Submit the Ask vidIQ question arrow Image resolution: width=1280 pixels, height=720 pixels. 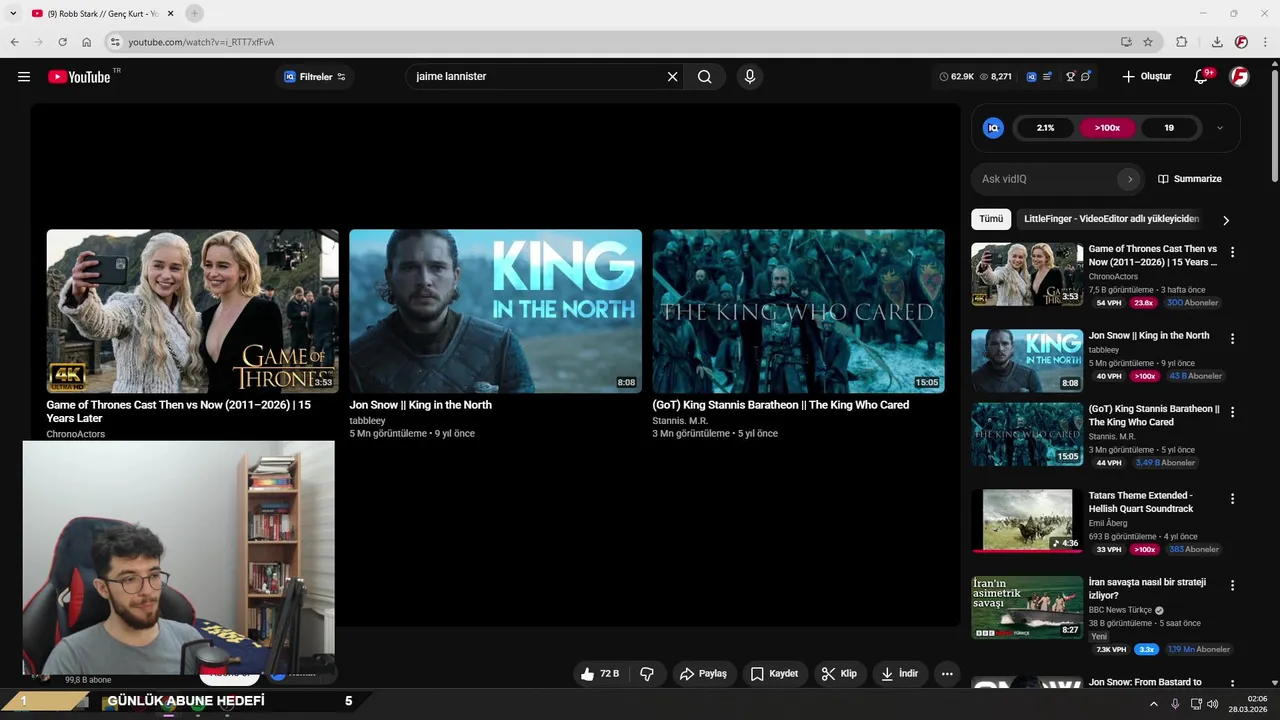coord(1130,179)
